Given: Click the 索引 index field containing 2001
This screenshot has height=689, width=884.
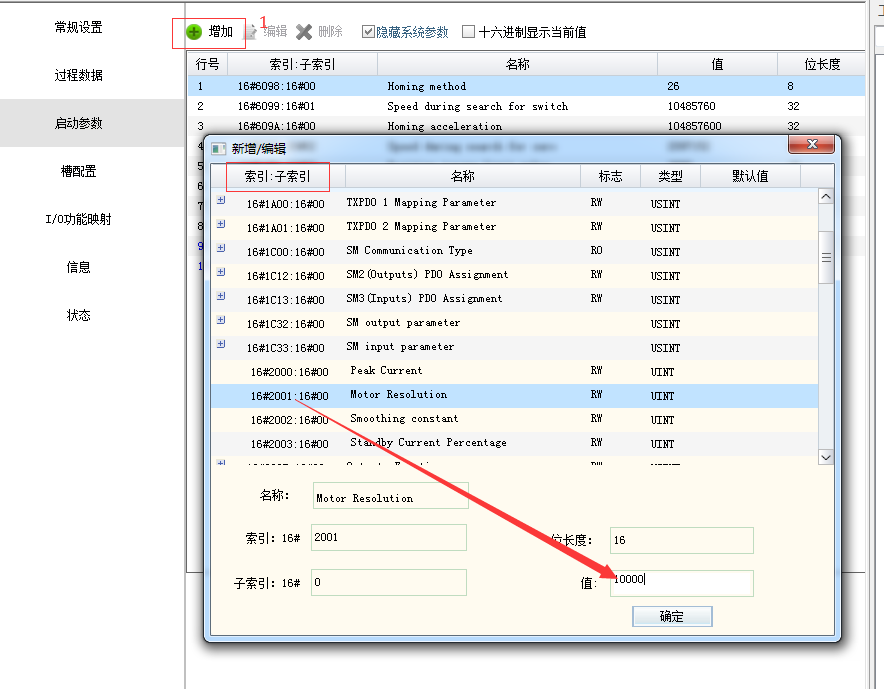Looking at the screenshot, I should (x=388, y=537).
